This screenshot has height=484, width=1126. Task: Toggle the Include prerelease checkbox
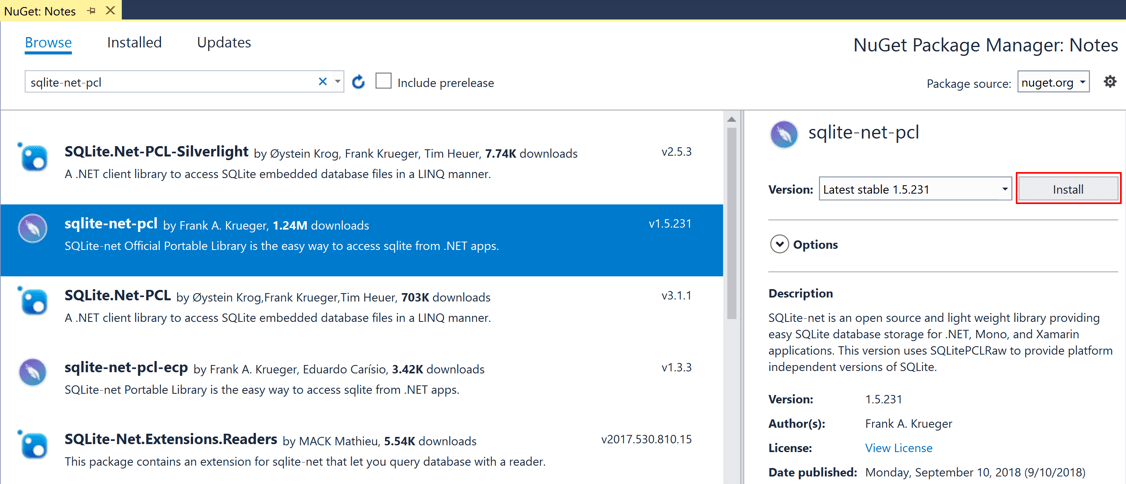(x=383, y=81)
